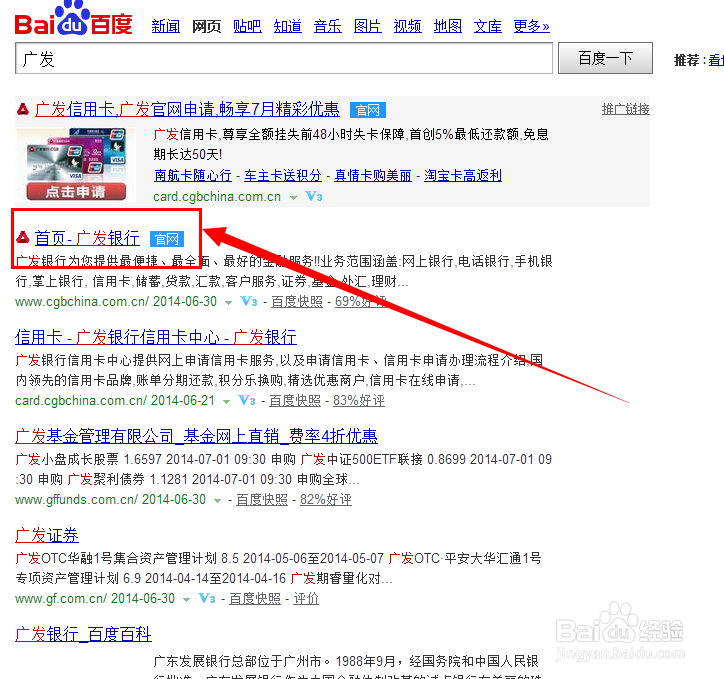Open the 广发银行_百度百科 result
The width and height of the screenshot is (724, 679).
[x=83, y=634]
